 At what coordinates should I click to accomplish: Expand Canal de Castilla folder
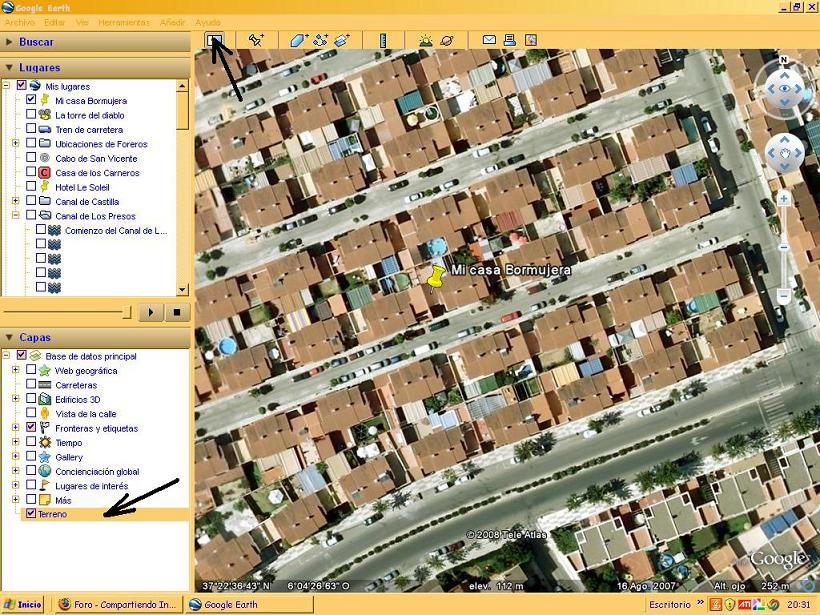point(16,201)
